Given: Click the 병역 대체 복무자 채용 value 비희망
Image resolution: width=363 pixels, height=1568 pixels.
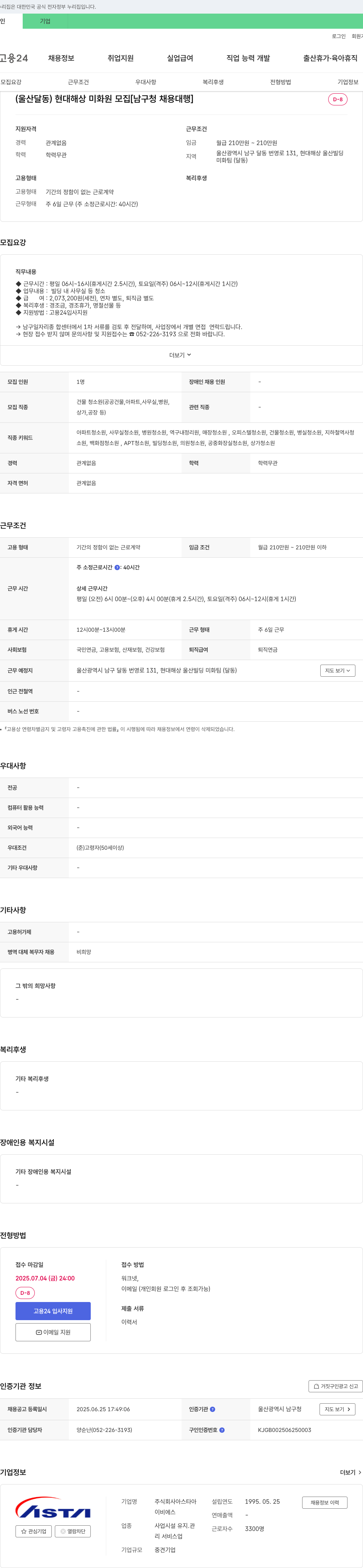Looking at the screenshot, I should tap(84, 951).
